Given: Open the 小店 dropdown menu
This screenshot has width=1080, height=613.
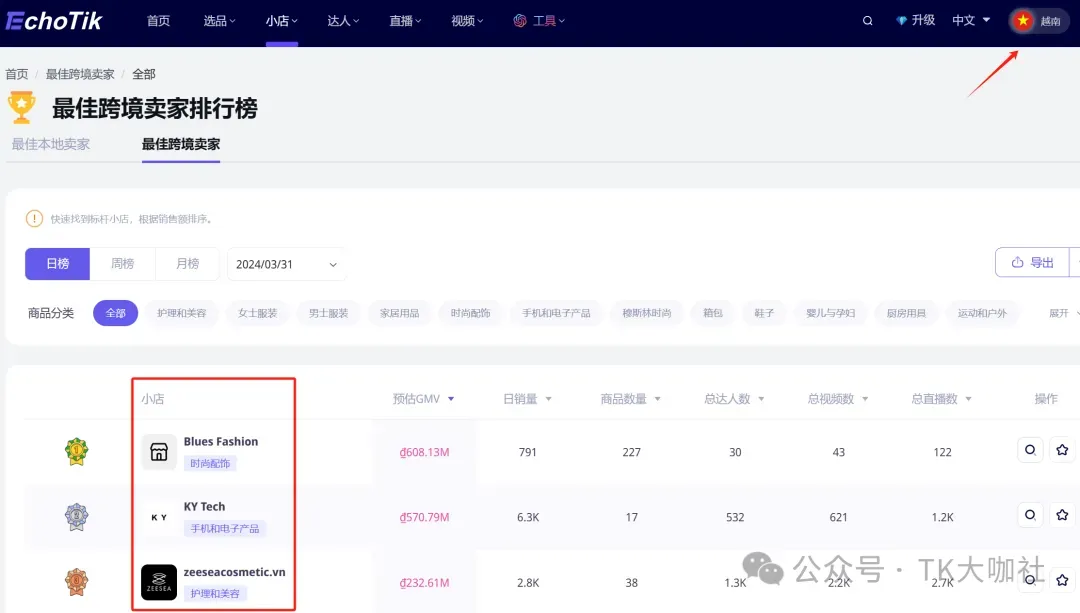Looking at the screenshot, I should pyautogui.click(x=282, y=21).
